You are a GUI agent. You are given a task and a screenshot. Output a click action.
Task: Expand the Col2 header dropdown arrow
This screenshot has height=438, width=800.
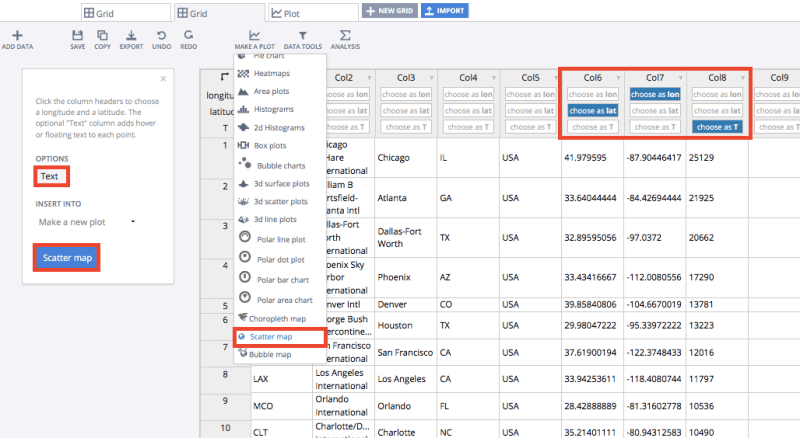coord(369,78)
